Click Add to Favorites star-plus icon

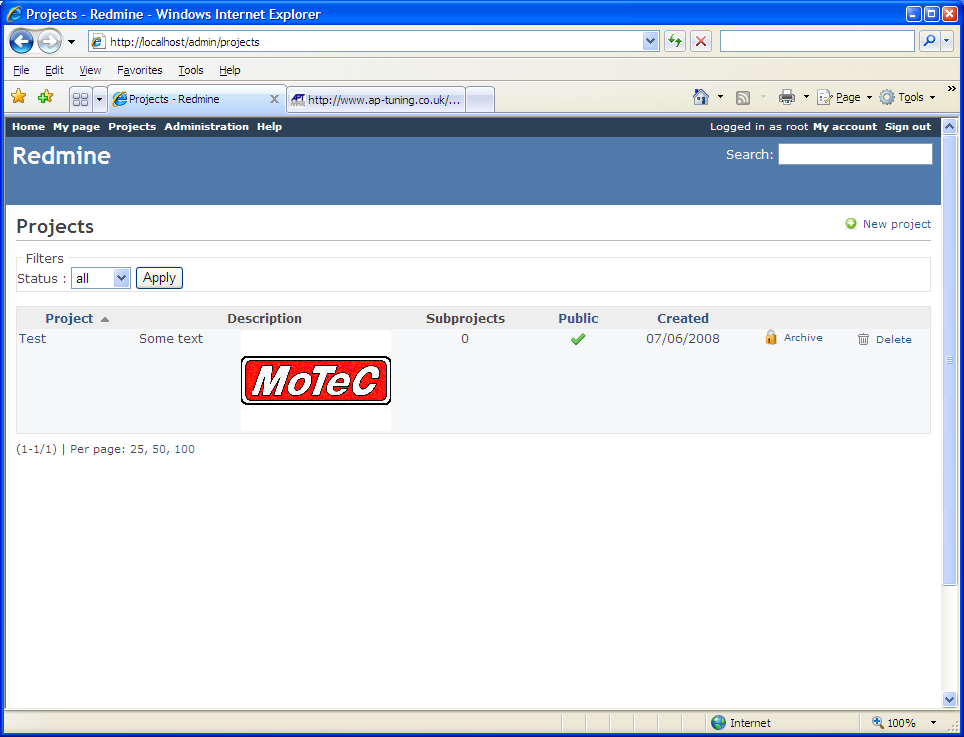[45, 97]
